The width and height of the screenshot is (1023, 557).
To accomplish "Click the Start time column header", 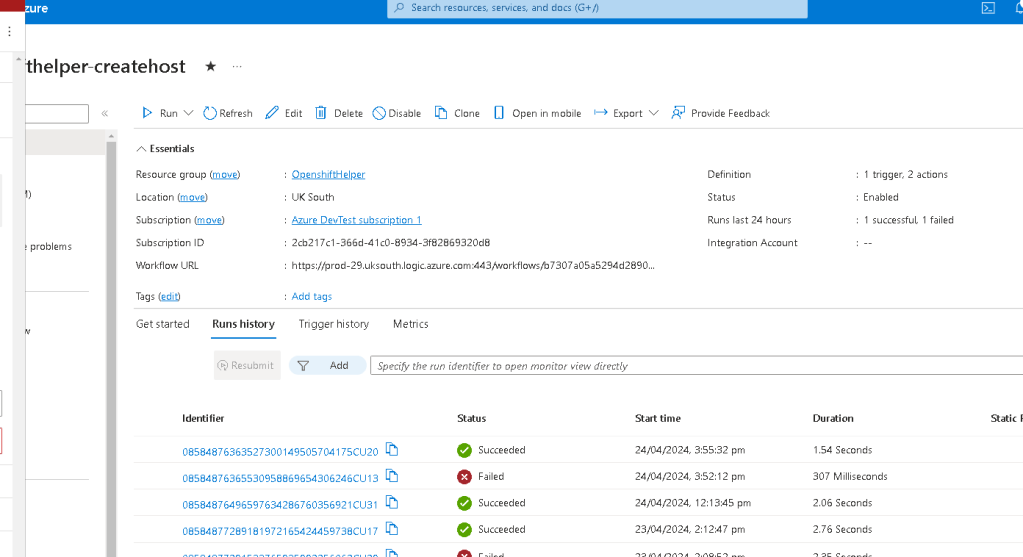I will (658, 418).
